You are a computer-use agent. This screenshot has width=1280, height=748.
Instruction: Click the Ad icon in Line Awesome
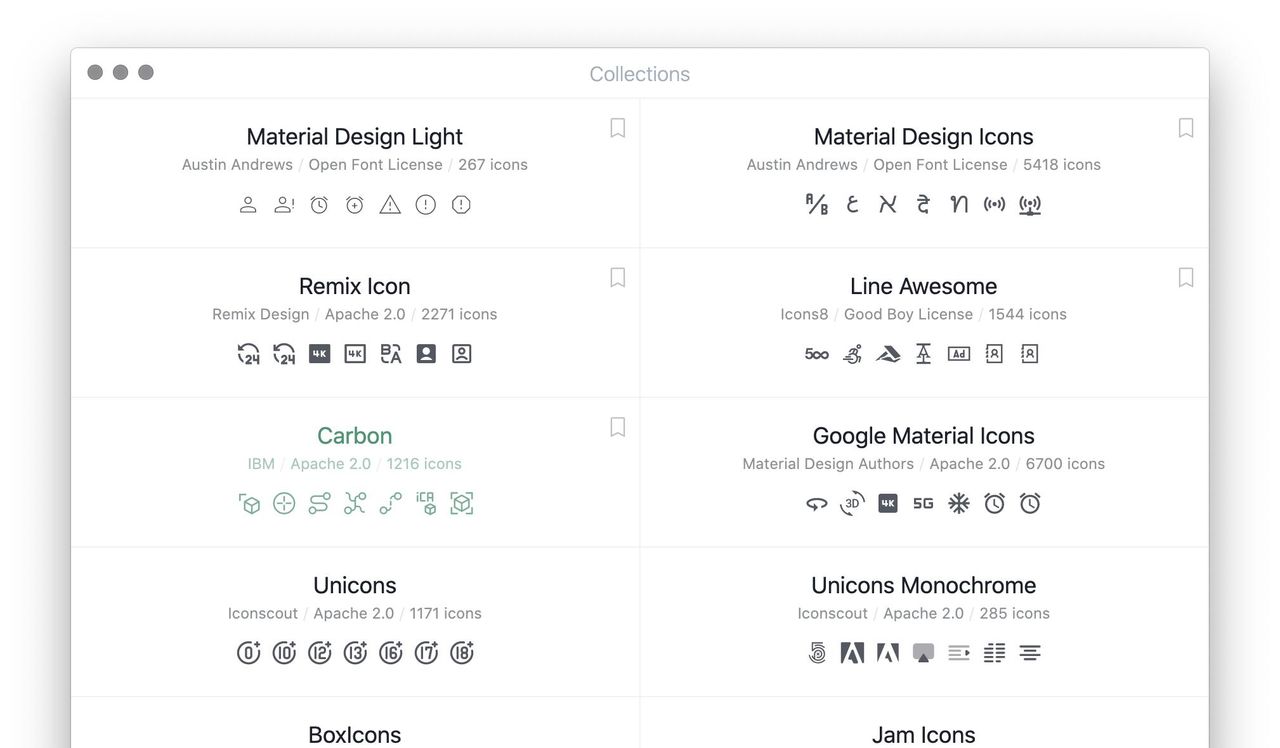coord(959,354)
